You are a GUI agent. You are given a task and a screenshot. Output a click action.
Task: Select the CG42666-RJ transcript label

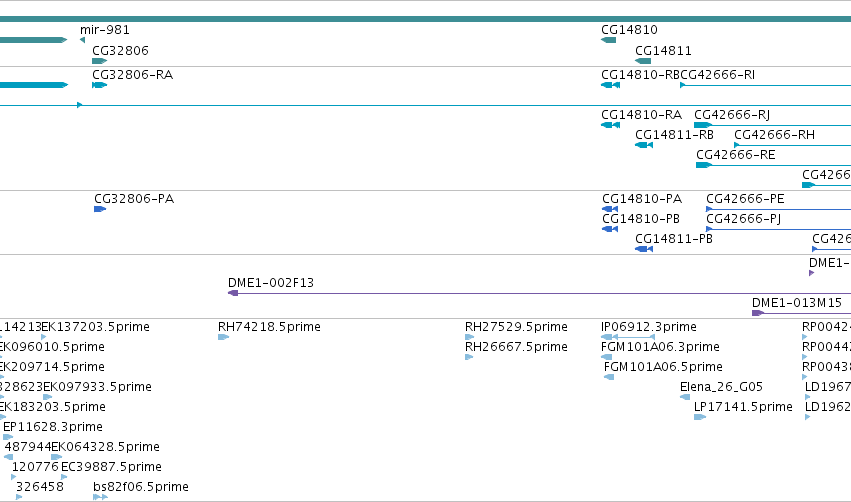tap(732, 115)
